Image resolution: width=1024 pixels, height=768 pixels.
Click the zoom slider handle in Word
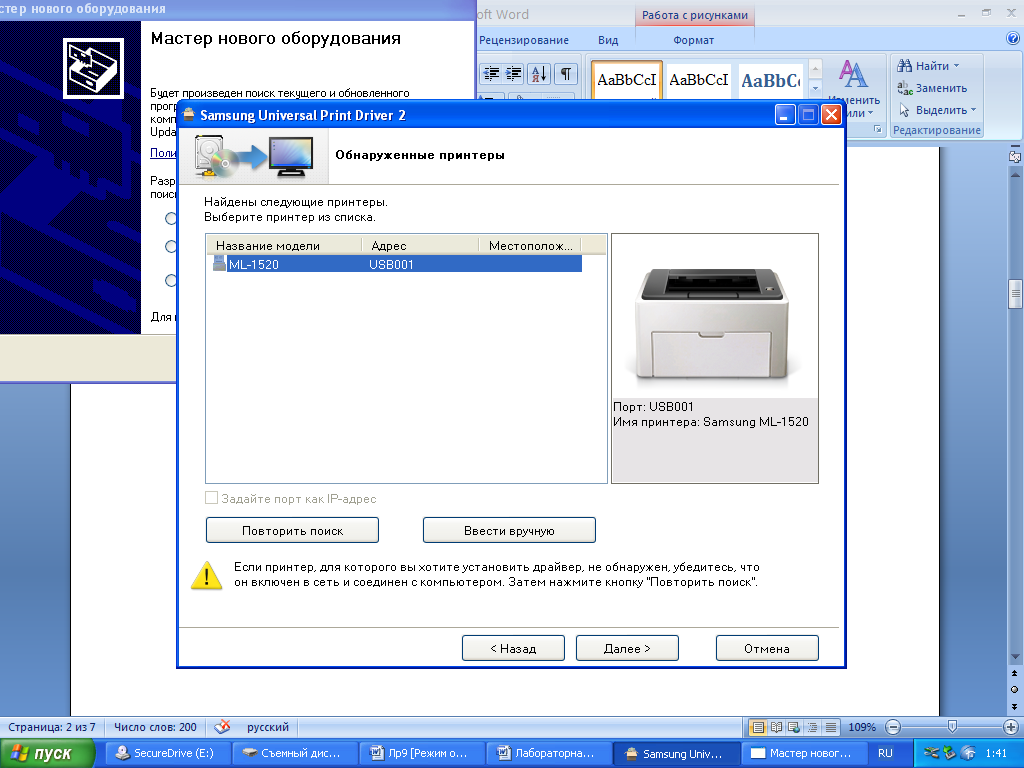pos(952,727)
